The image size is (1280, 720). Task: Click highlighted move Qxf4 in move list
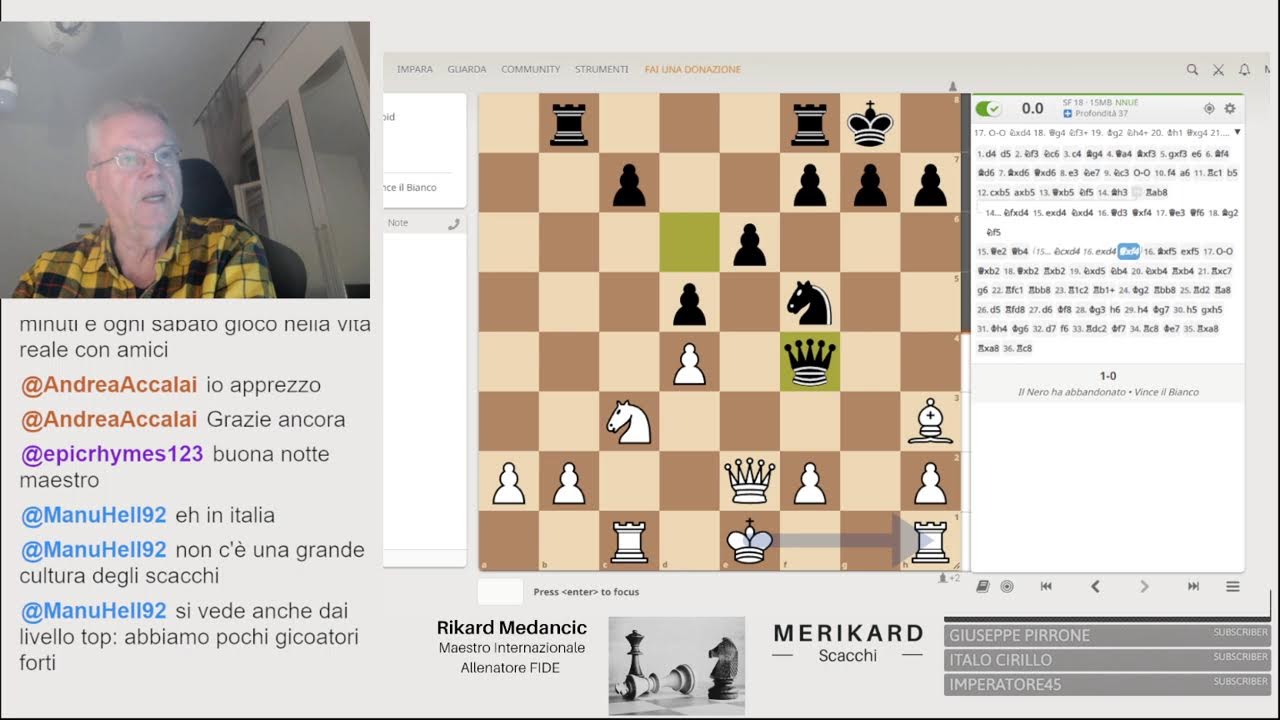(x=1129, y=251)
